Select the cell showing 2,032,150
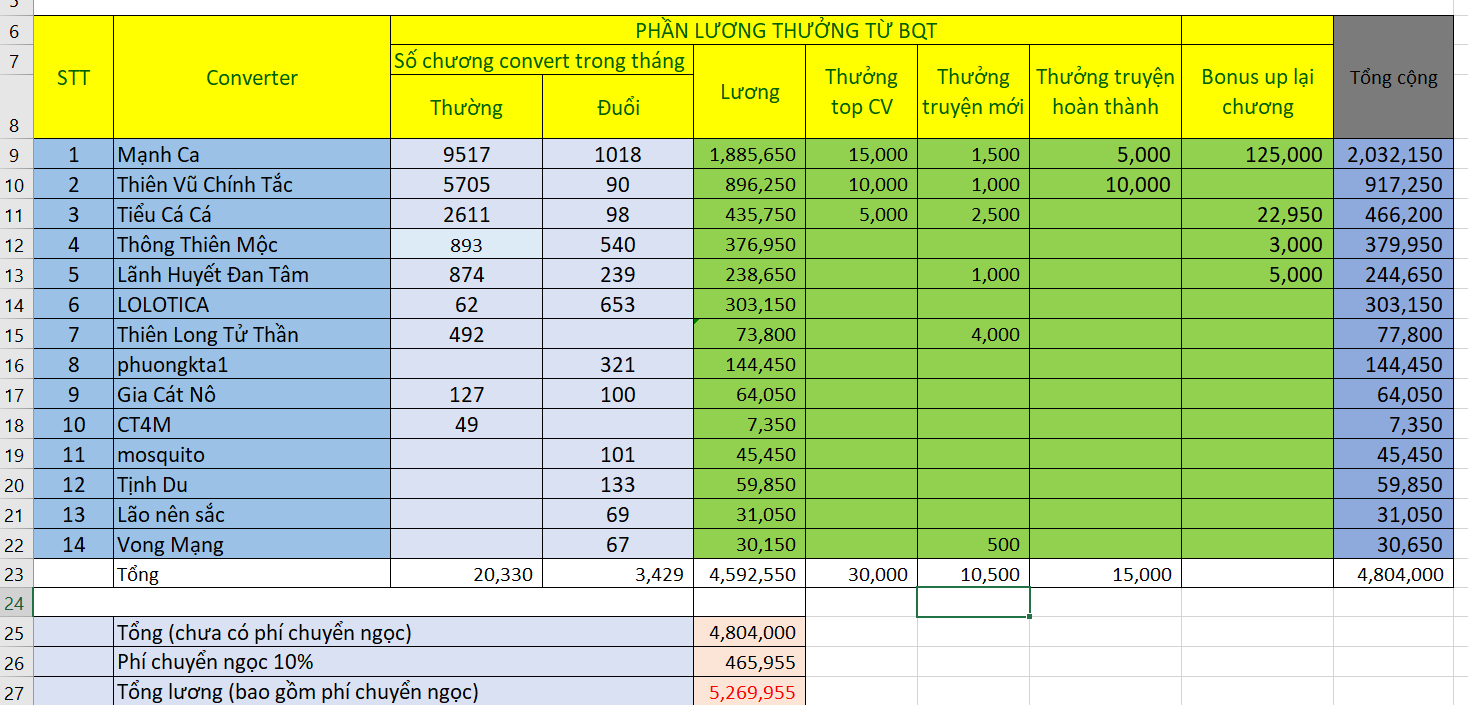The height and width of the screenshot is (705, 1468). tap(1393, 154)
